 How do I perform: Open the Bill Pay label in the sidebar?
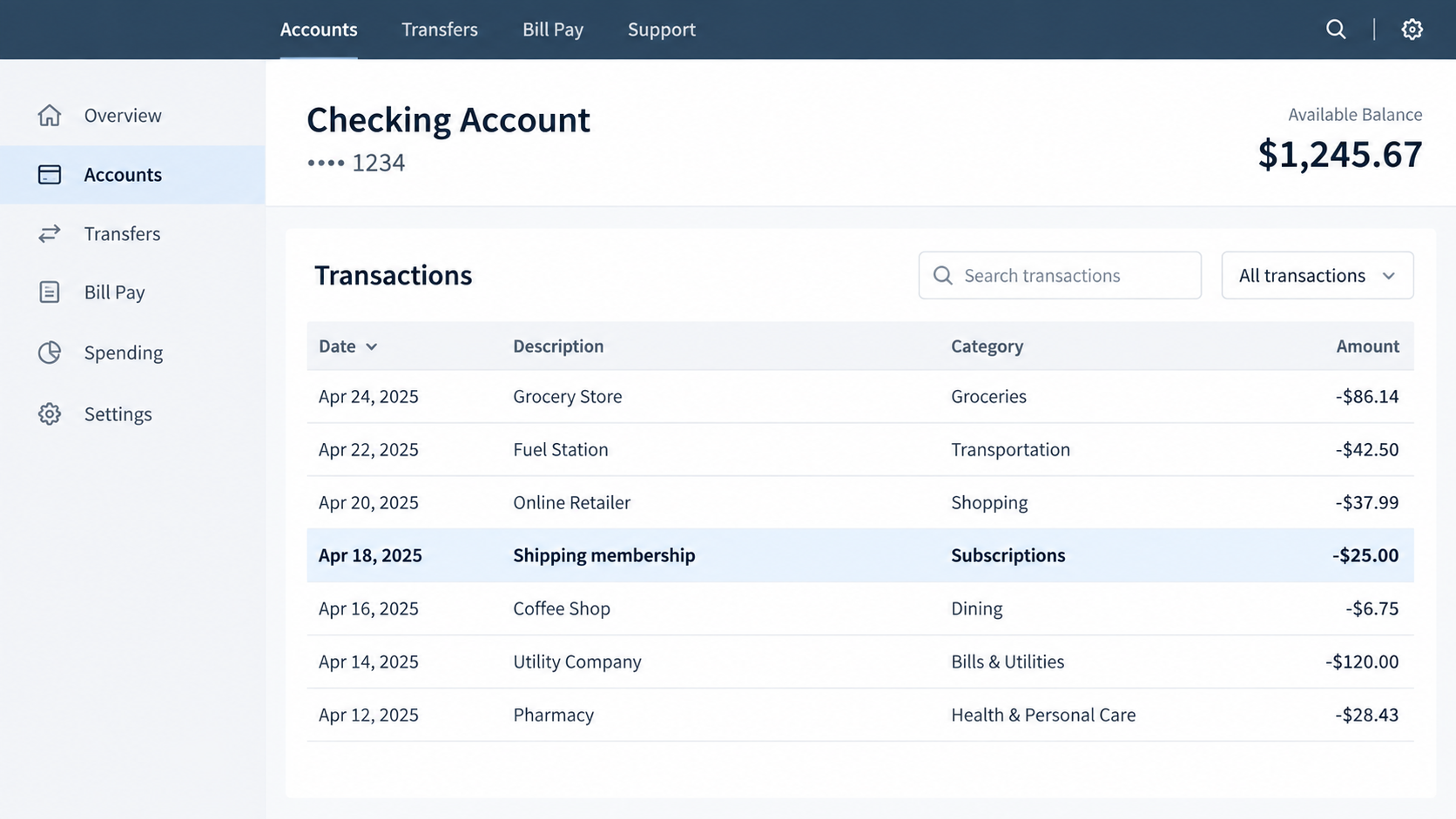pyautogui.click(x=114, y=292)
